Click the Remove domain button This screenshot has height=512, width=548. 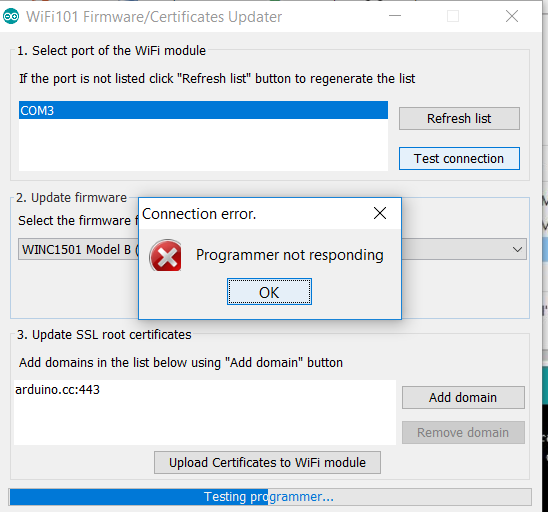point(463,433)
